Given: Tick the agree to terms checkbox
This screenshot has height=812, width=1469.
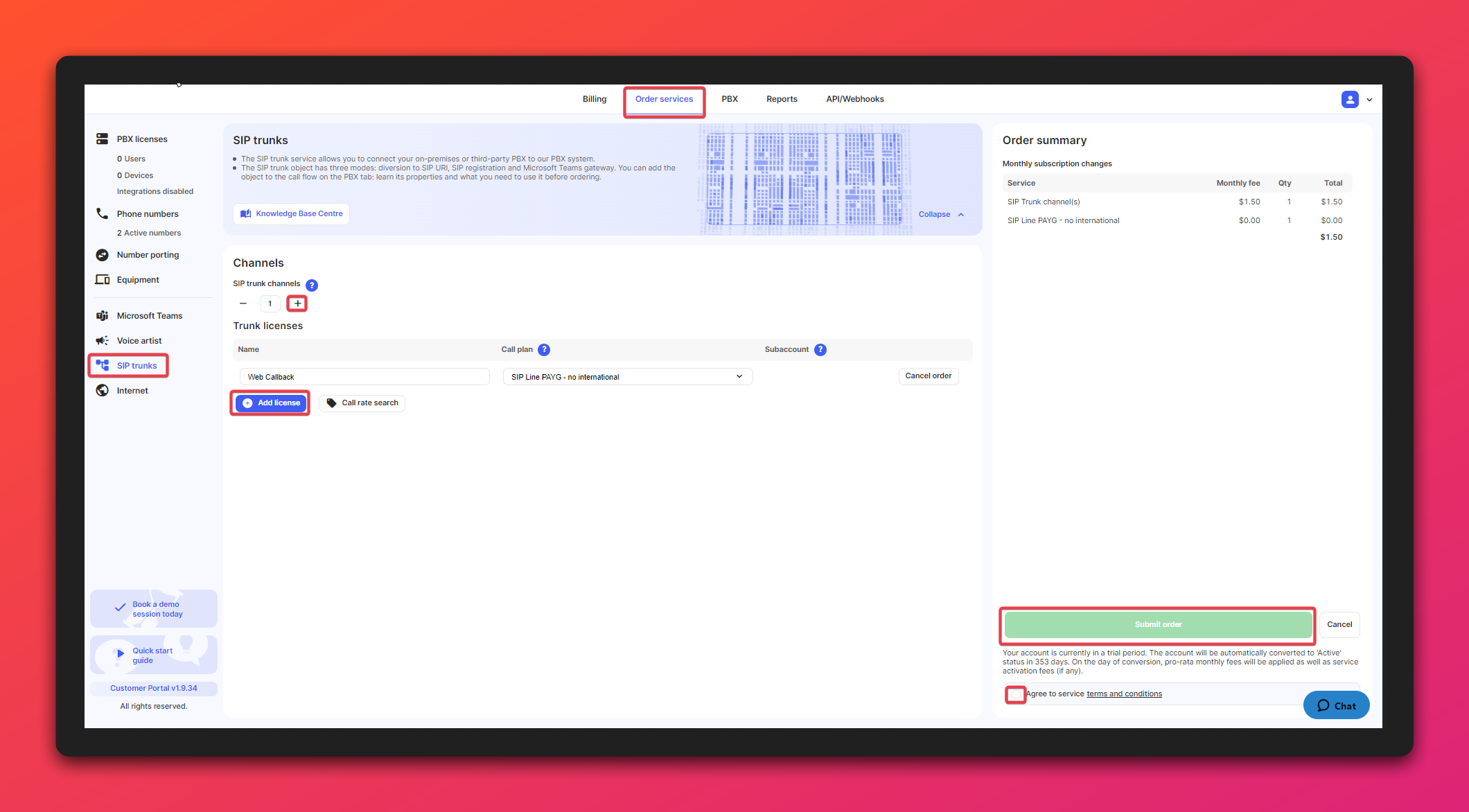Looking at the screenshot, I should point(1015,694).
